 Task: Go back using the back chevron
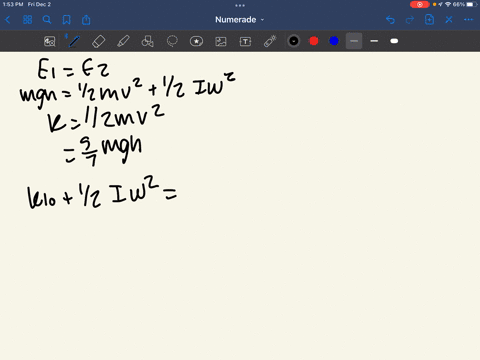click(8, 20)
